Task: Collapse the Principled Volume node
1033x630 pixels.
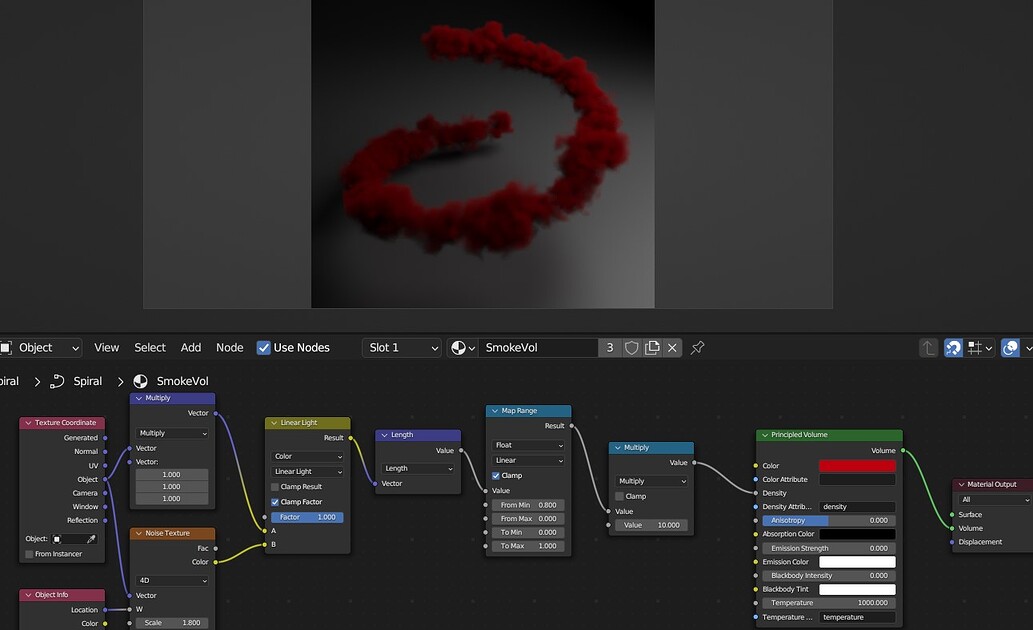Action: pyautogui.click(x=765, y=435)
